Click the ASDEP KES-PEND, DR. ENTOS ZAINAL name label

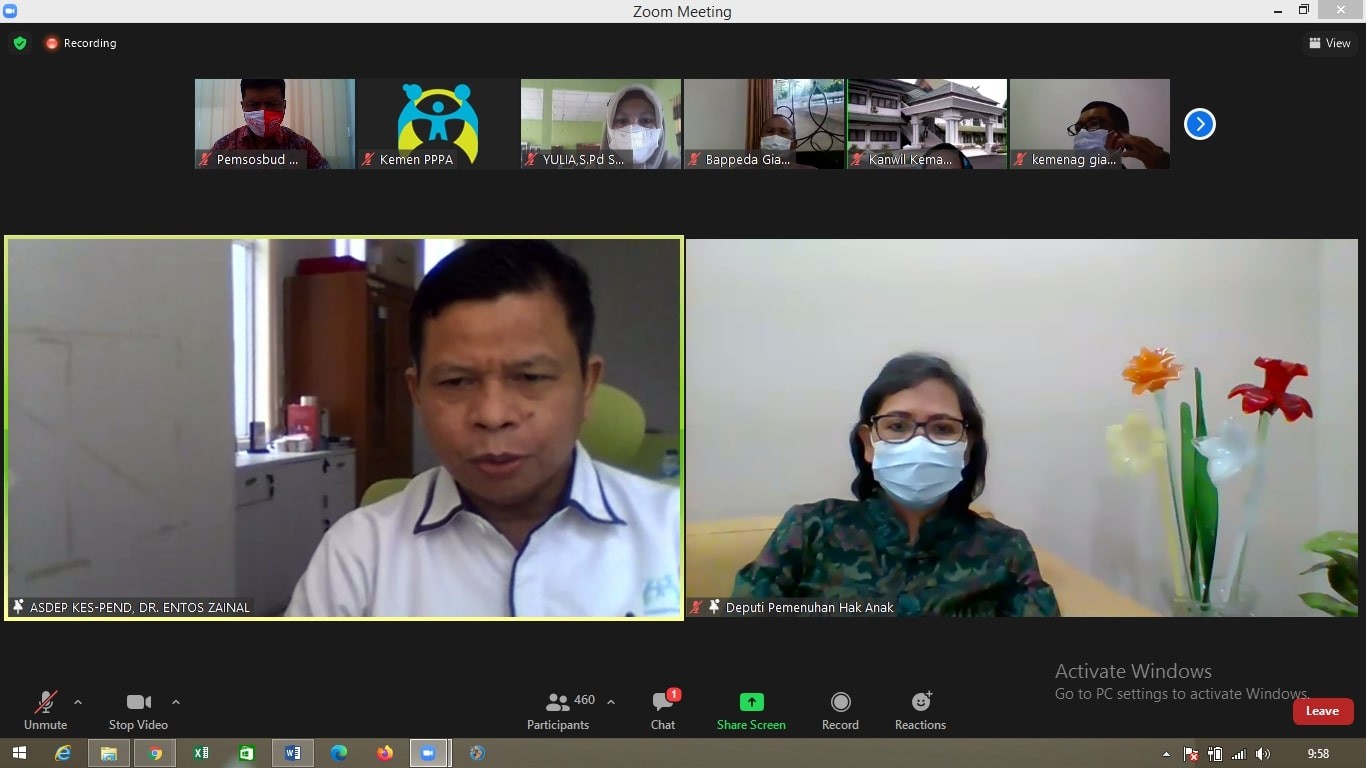140,607
